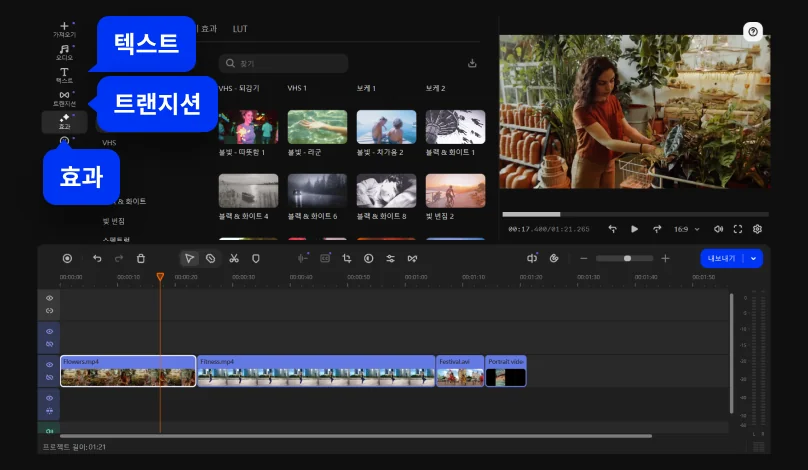Select the VHS effects category
The width and height of the screenshot is (808, 470).
tap(109, 143)
